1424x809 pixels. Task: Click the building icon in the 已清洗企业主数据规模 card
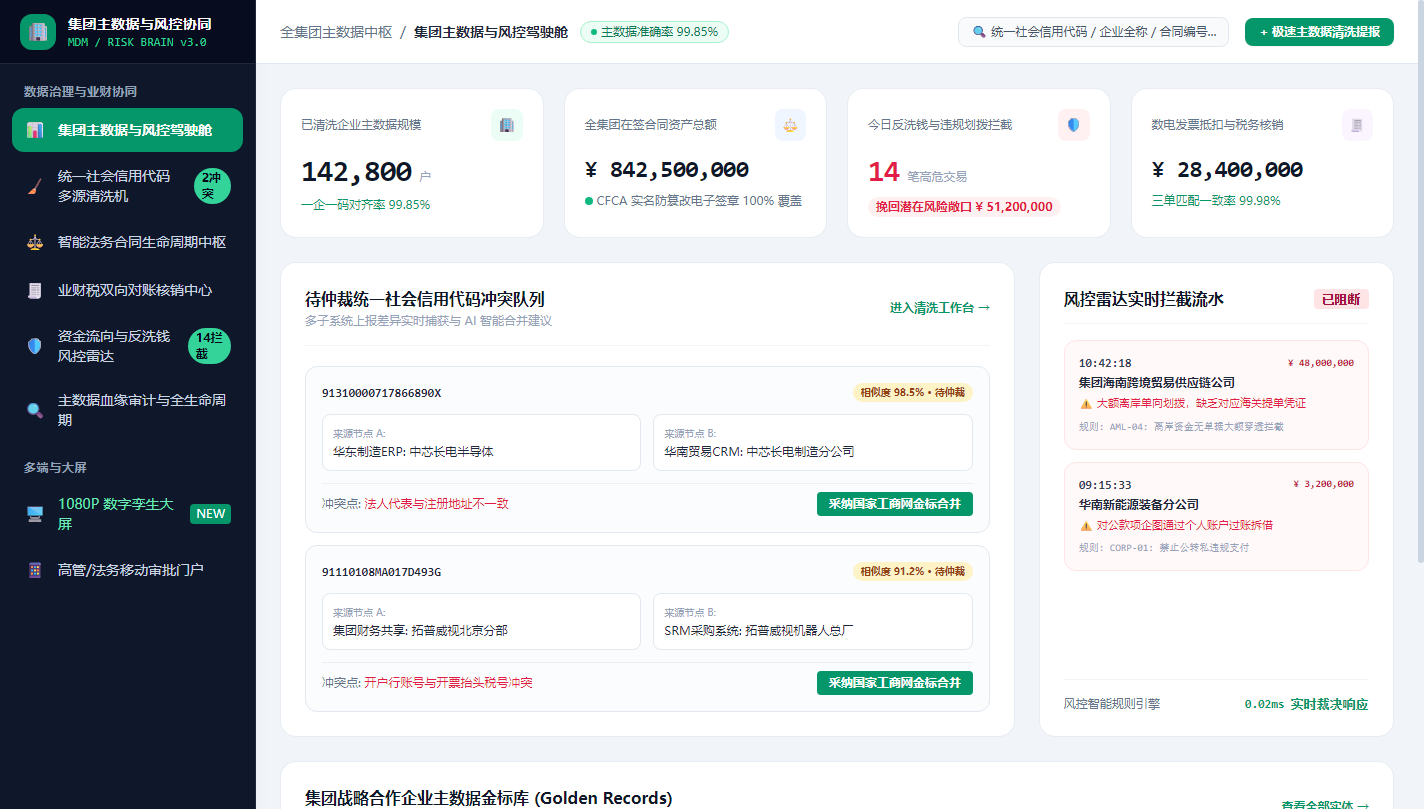[507, 125]
